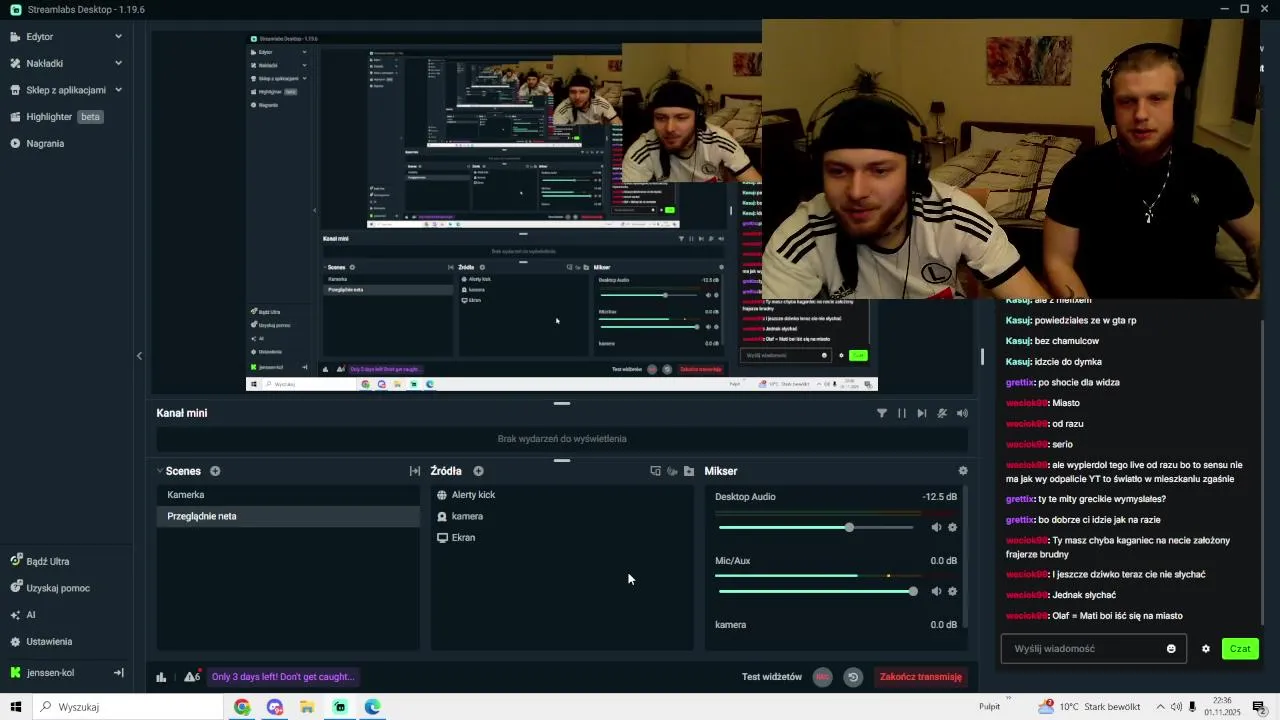The width and height of the screenshot is (1280, 720).
Task: Open Uzyskaj pomoc help
Action: (x=50, y=588)
